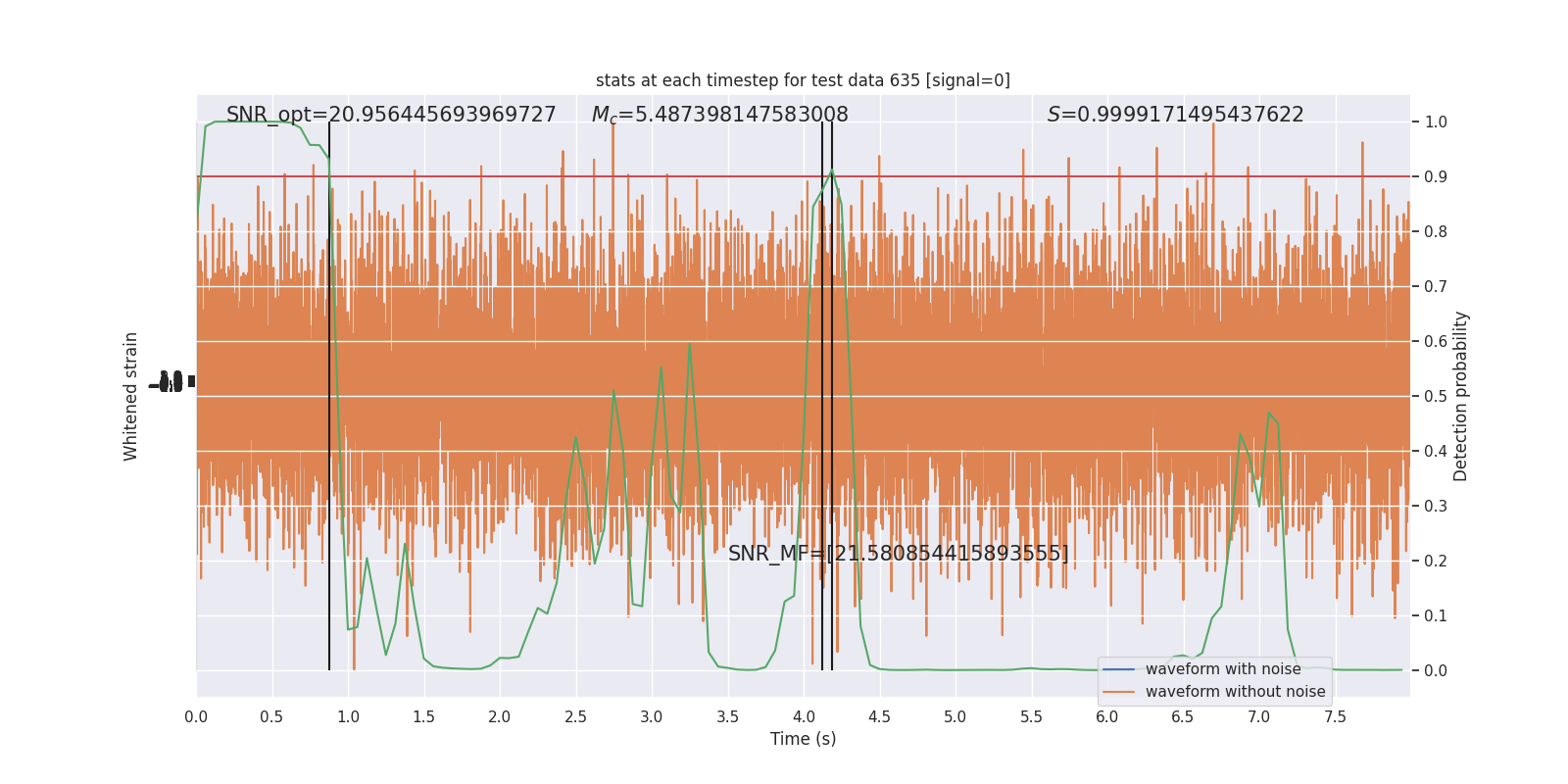Click the 'Detection probability' right axis label
Viewport: 1568px width, 784px height.
[x=1461, y=396]
